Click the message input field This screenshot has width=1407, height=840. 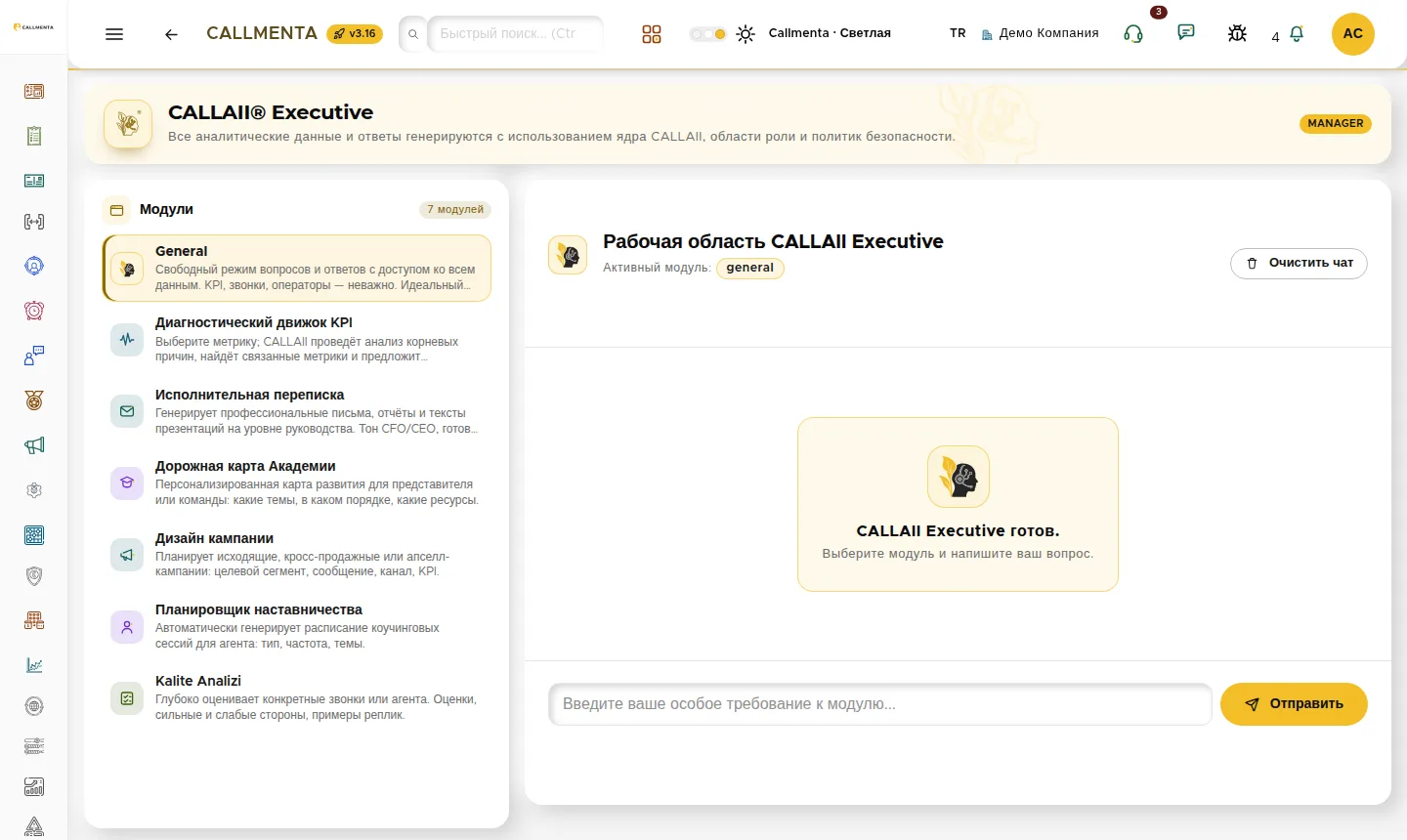point(880,704)
